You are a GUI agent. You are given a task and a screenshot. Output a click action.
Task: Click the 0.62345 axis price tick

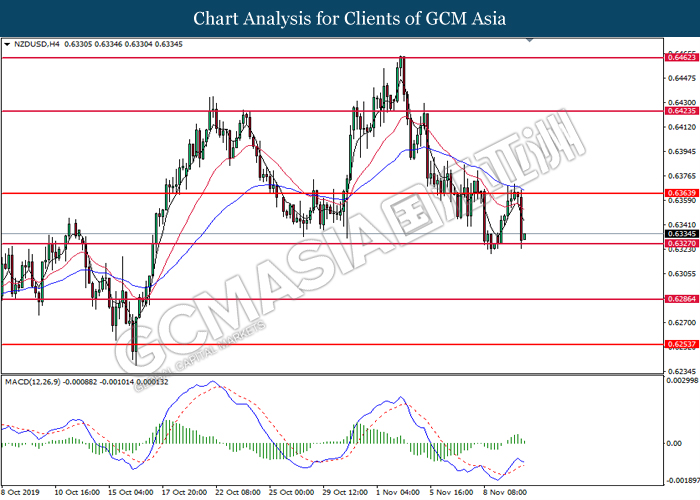(682, 371)
